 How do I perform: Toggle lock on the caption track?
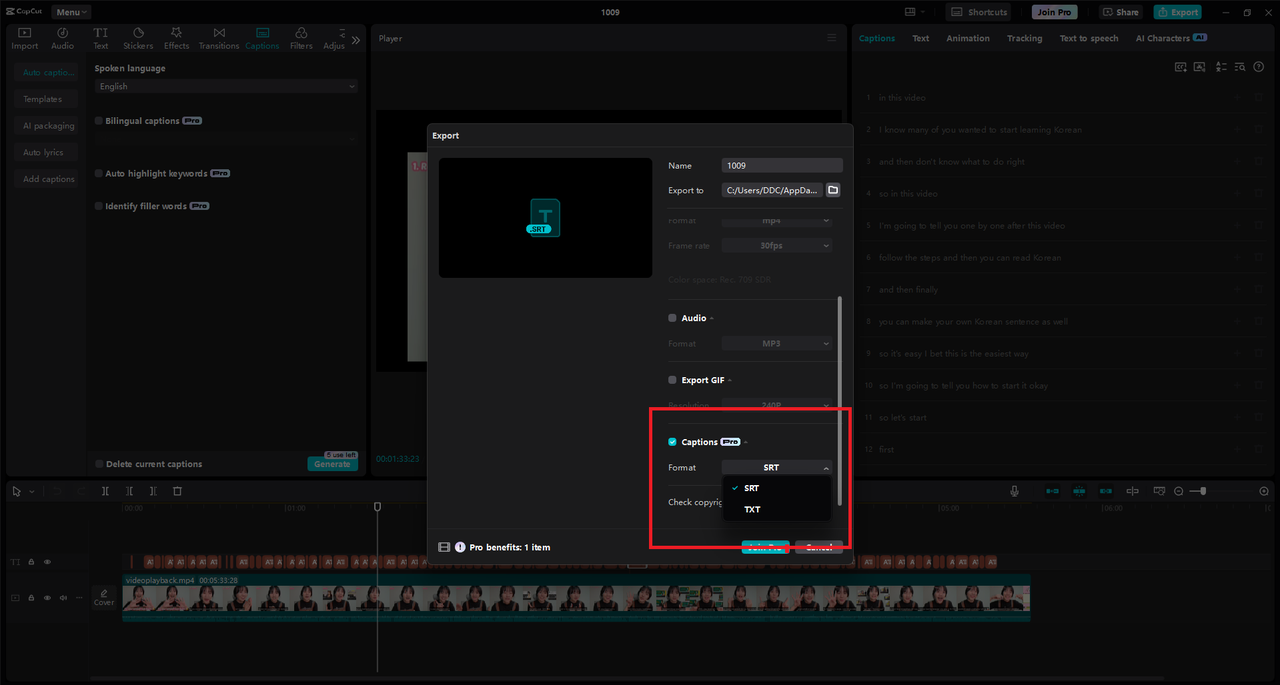pyautogui.click(x=31, y=562)
